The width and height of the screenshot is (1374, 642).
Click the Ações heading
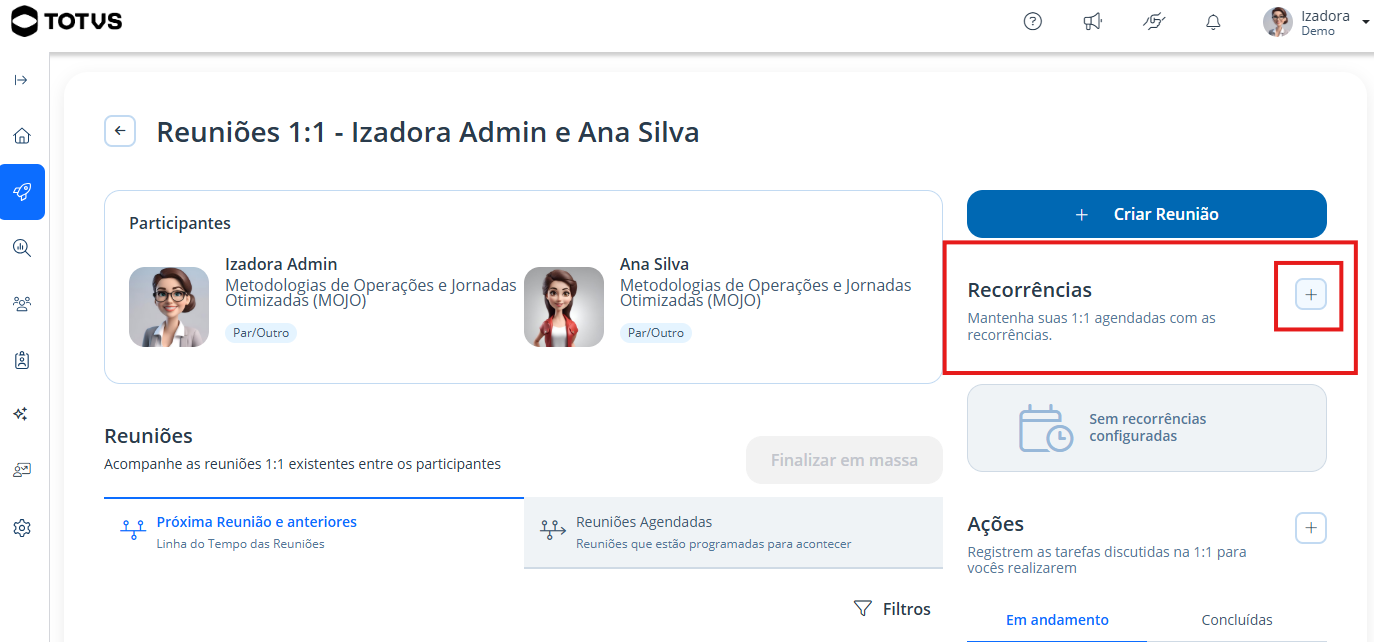point(996,524)
